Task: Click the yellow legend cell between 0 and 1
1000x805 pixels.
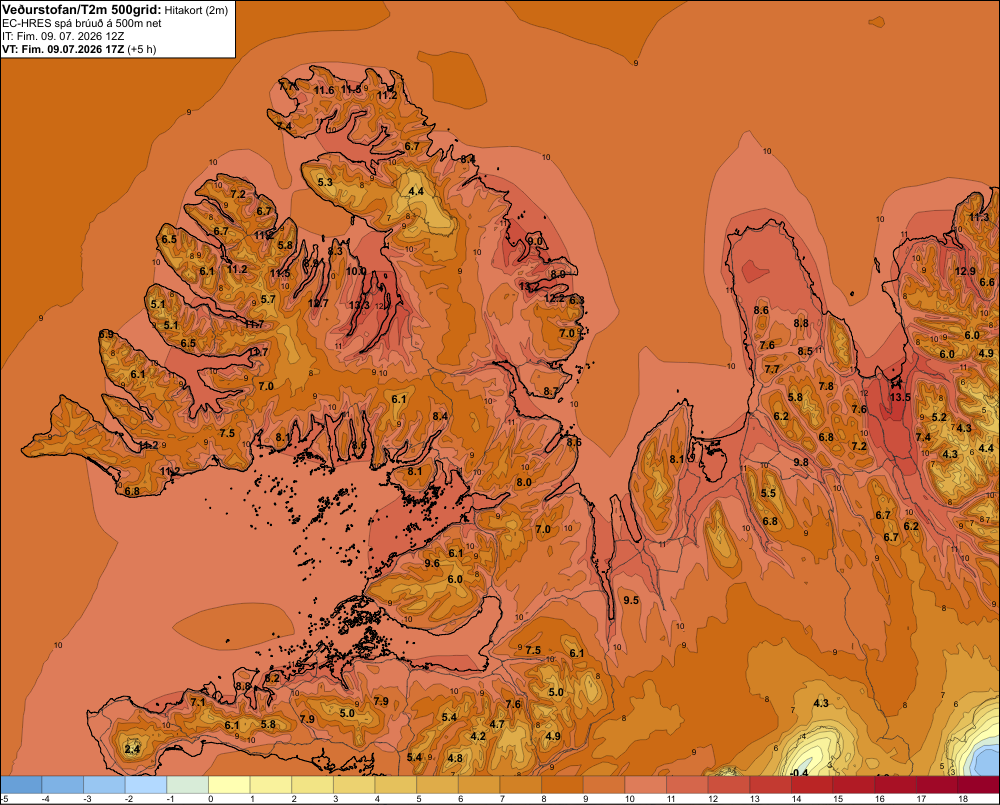Action: pos(230,785)
